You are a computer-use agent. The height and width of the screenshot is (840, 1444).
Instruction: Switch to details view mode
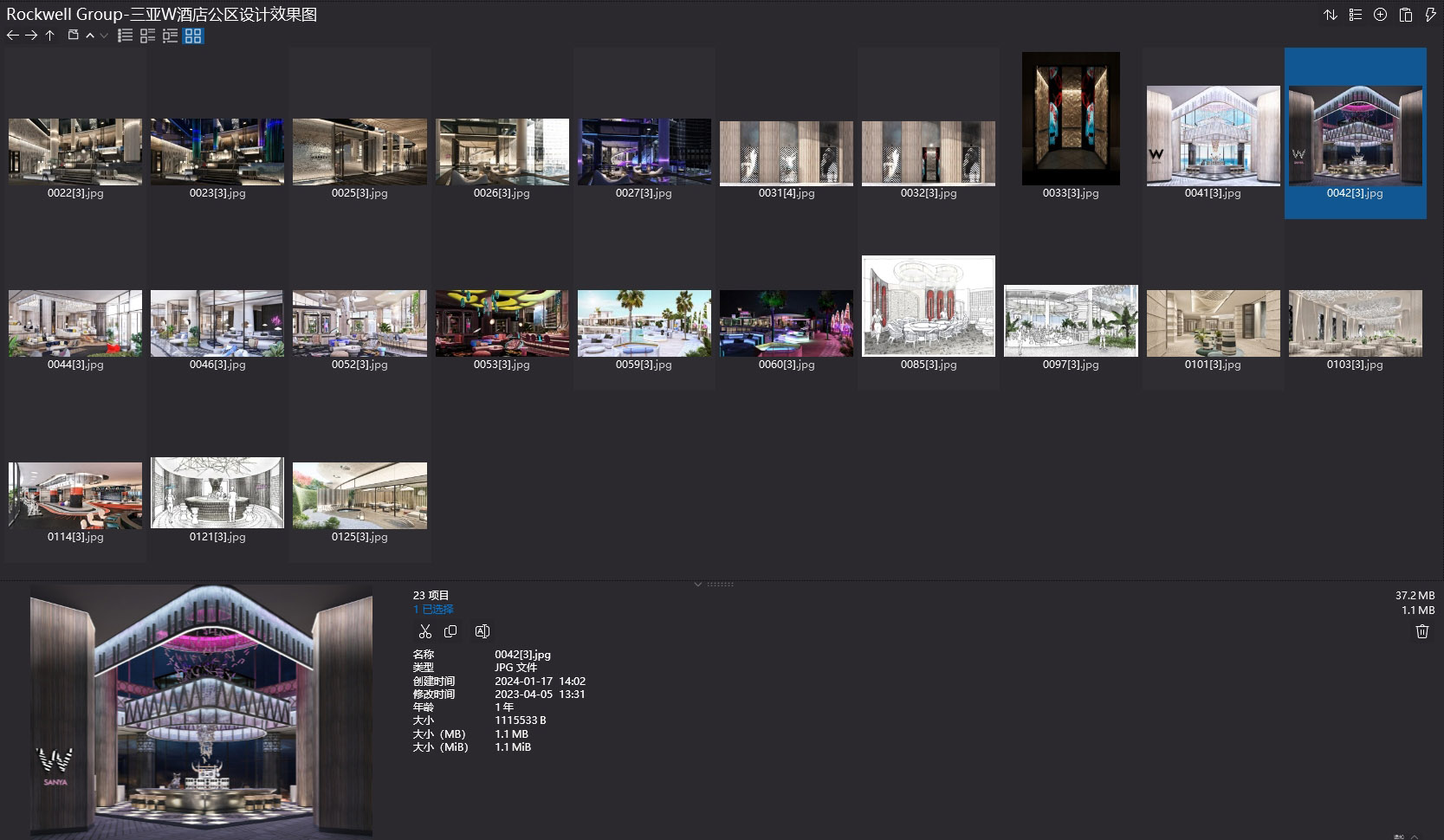(146, 36)
